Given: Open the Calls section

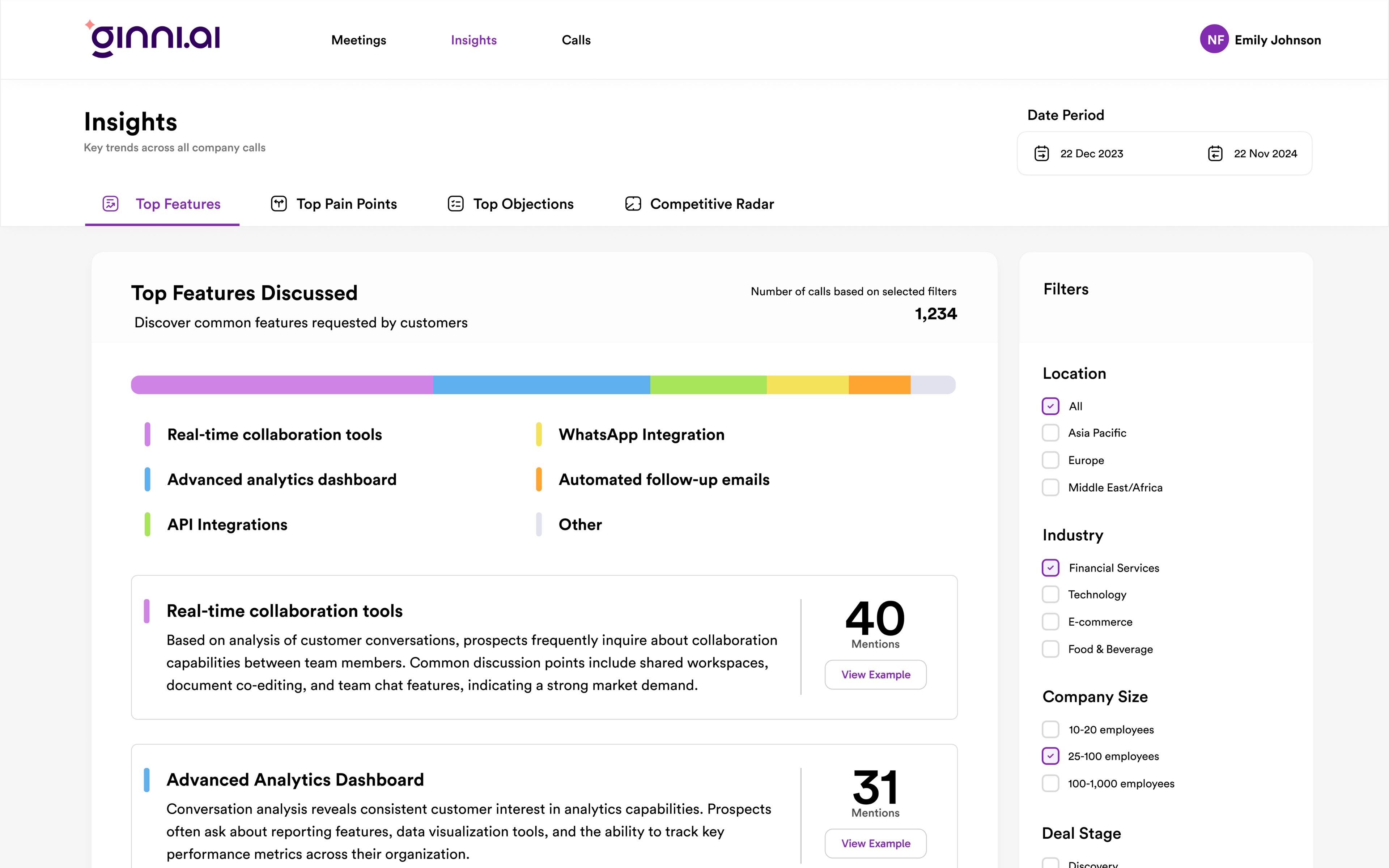Looking at the screenshot, I should 576,40.
